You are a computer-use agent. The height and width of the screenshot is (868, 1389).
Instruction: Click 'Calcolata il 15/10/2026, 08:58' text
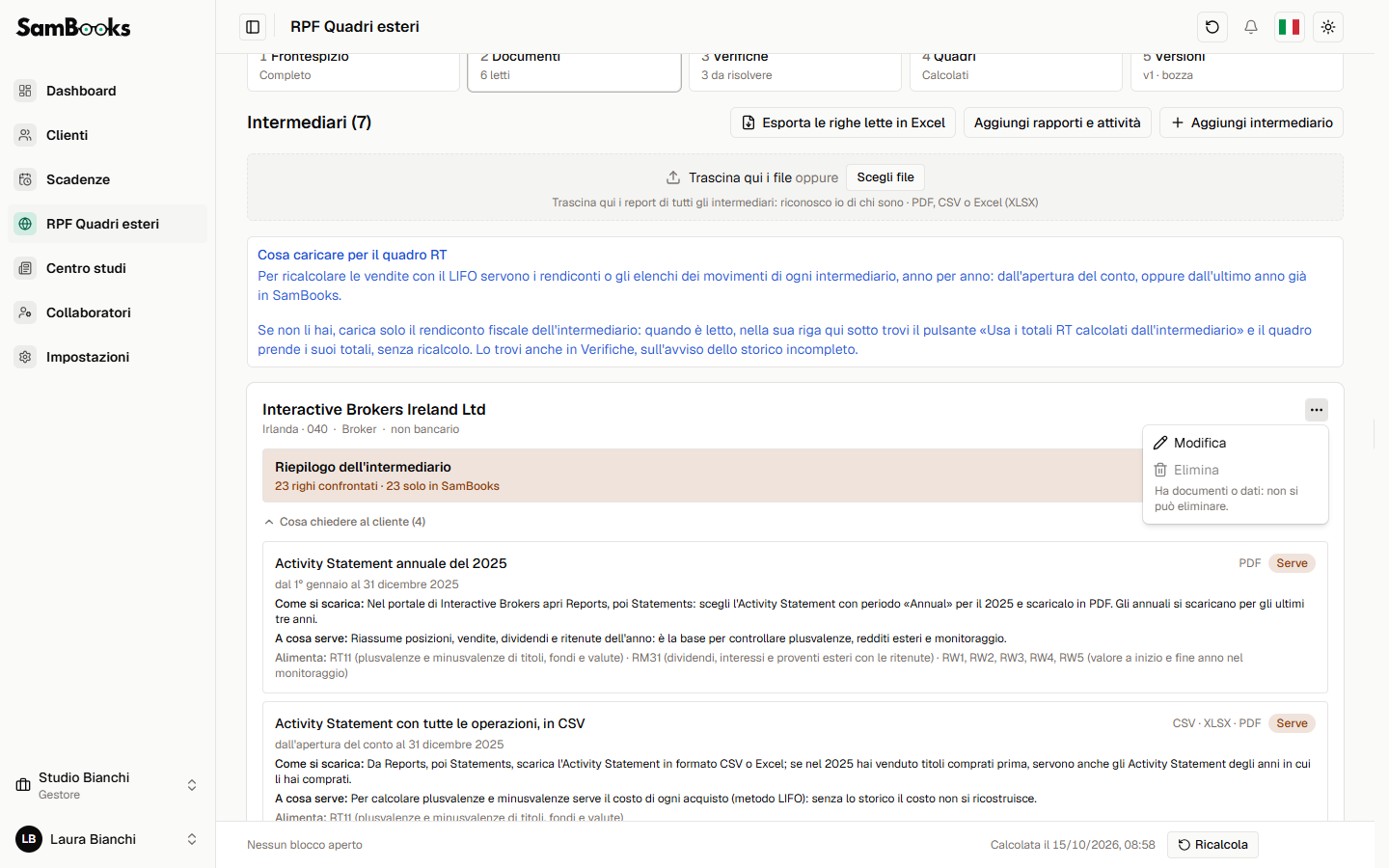[1073, 845]
